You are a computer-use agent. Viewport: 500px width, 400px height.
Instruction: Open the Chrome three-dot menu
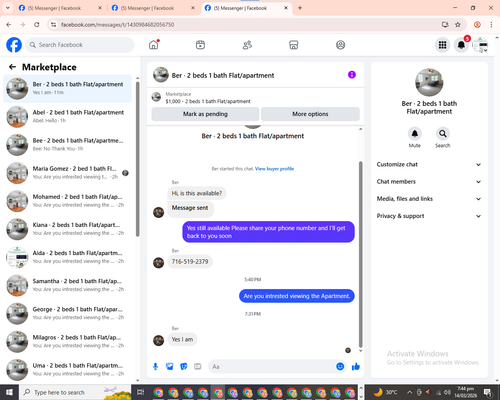tap(491, 25)
